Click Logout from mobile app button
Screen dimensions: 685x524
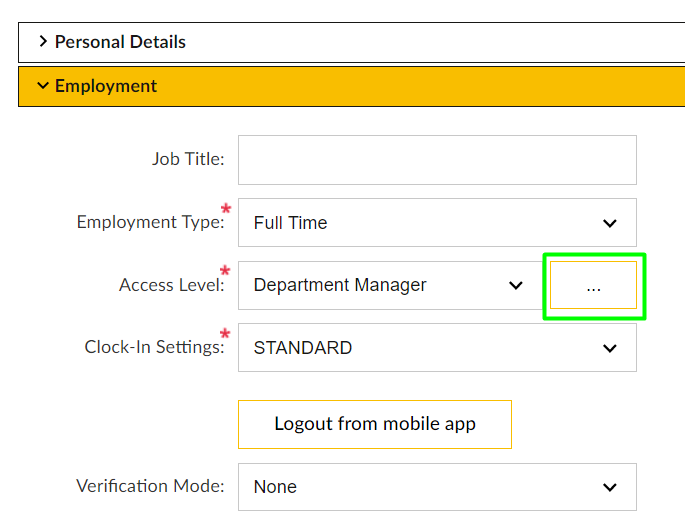pos(375,424)
